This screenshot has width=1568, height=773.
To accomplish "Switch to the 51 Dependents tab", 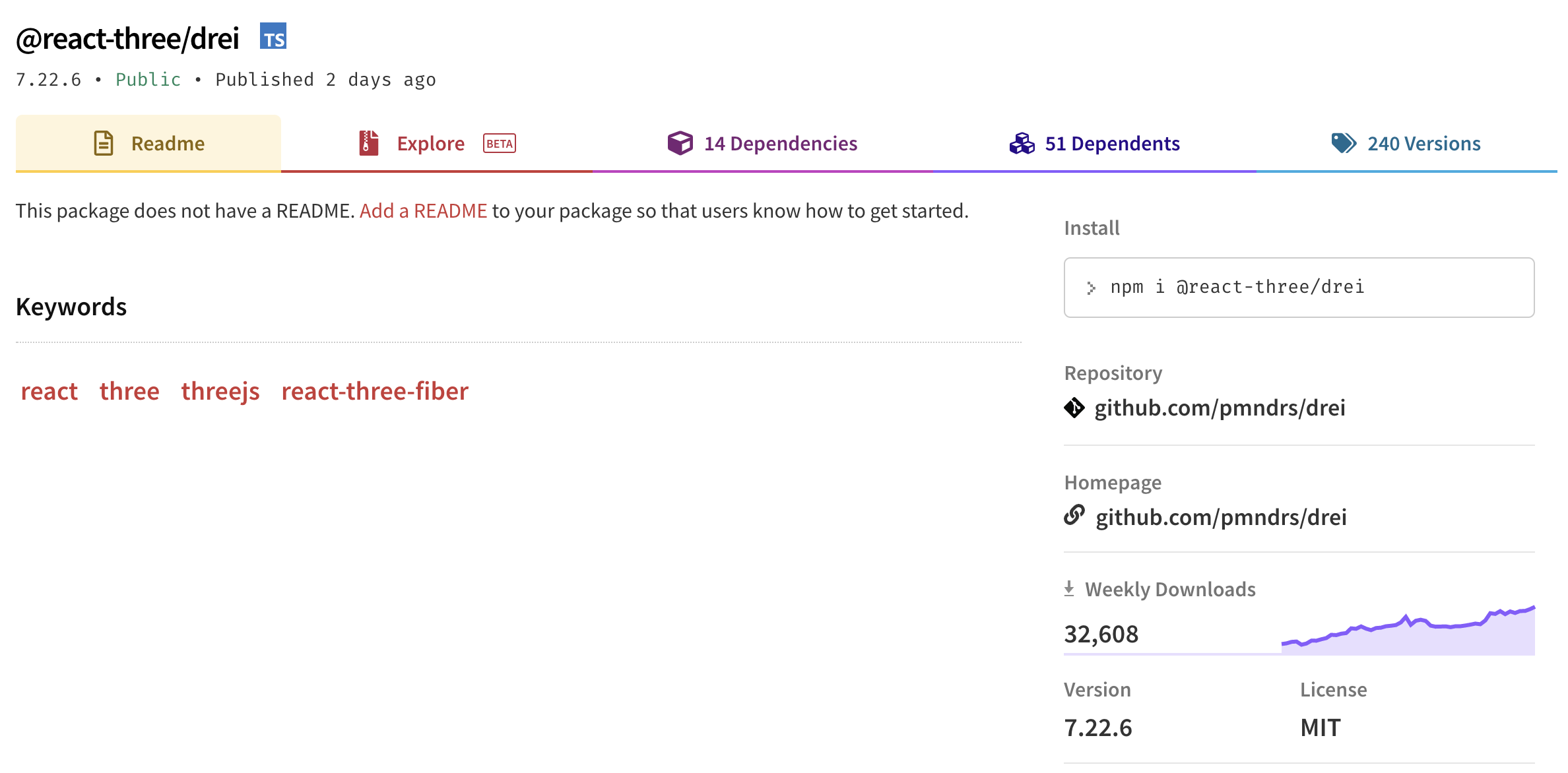I will click(1111, 142).
